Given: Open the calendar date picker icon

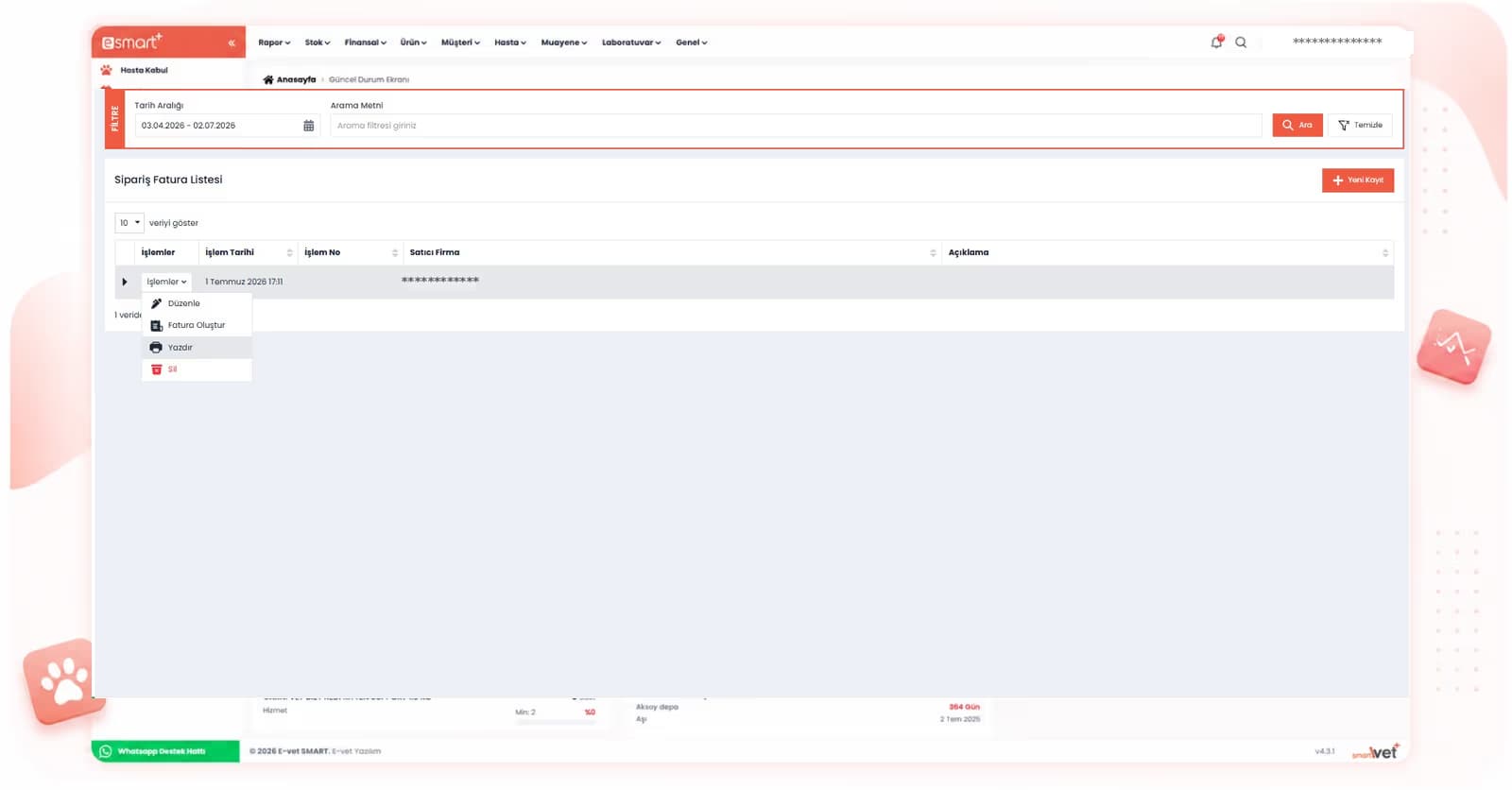Looking at the screenshot, I should click(x=308, y=126).
